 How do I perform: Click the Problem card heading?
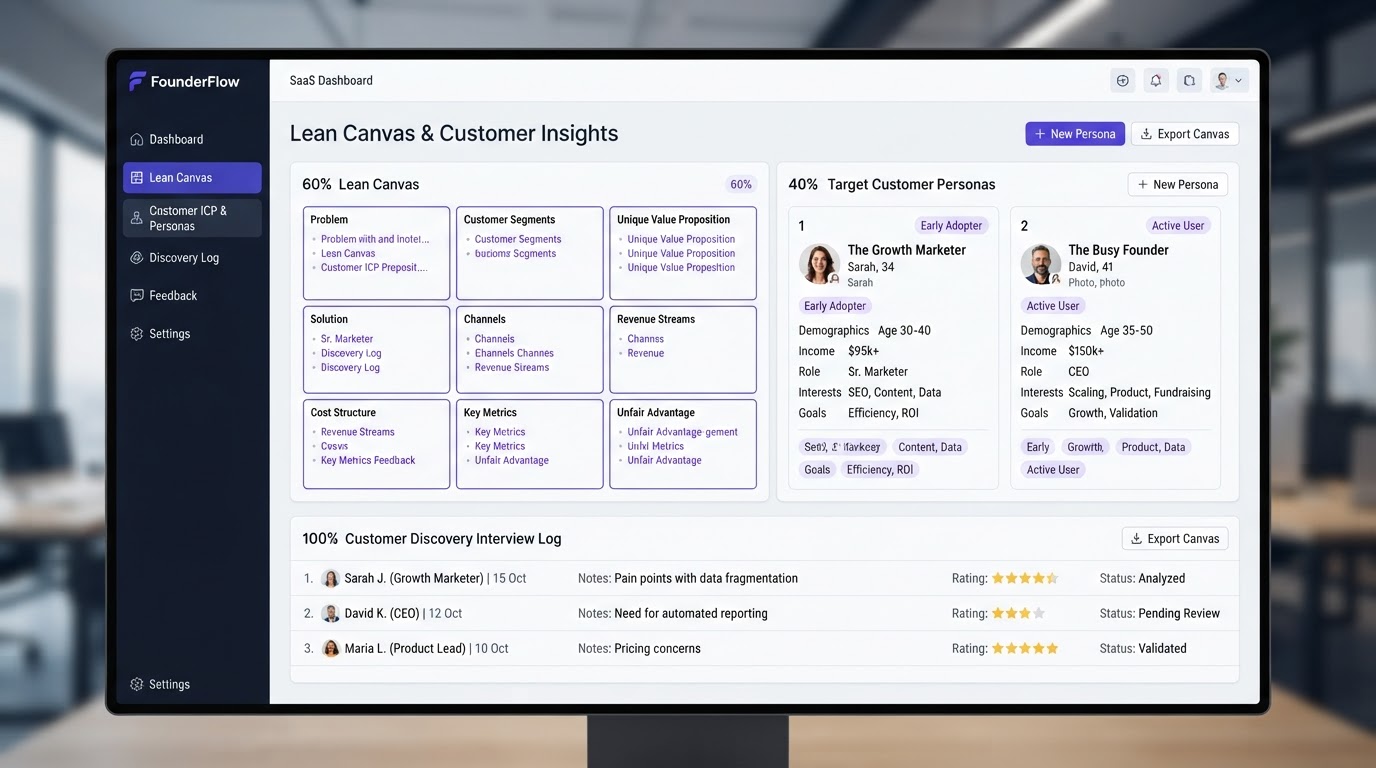329,220
